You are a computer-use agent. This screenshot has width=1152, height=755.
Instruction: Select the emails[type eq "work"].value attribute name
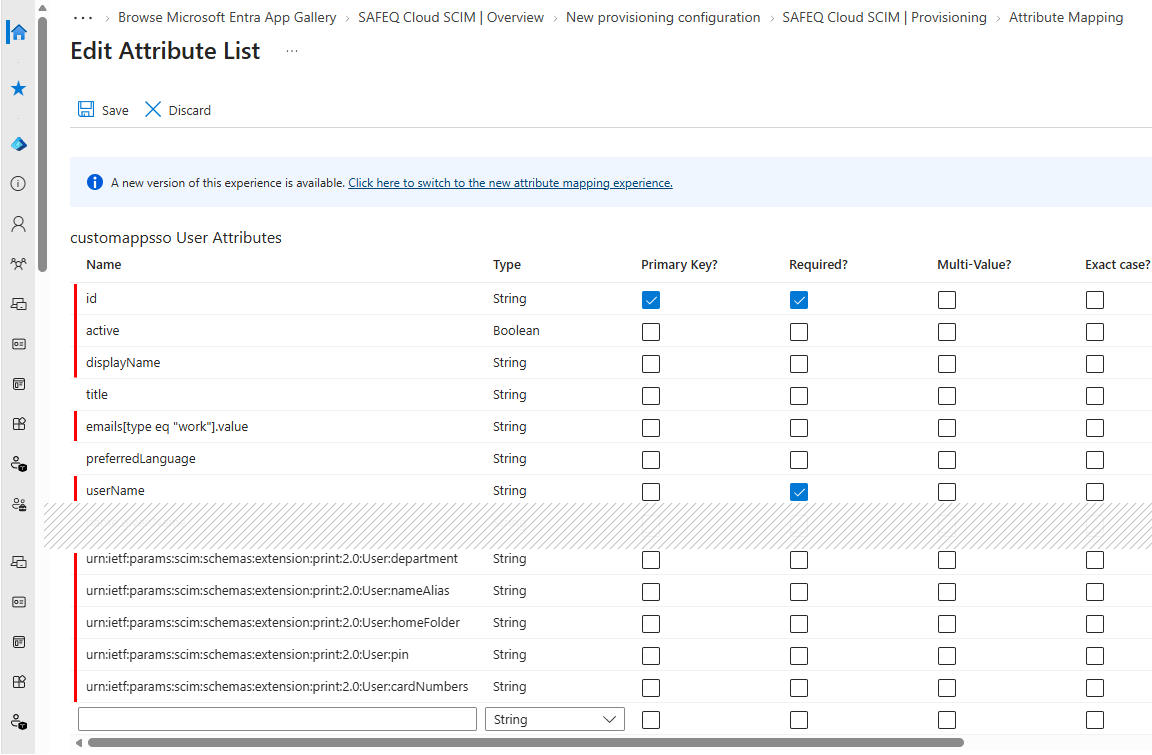167,427
